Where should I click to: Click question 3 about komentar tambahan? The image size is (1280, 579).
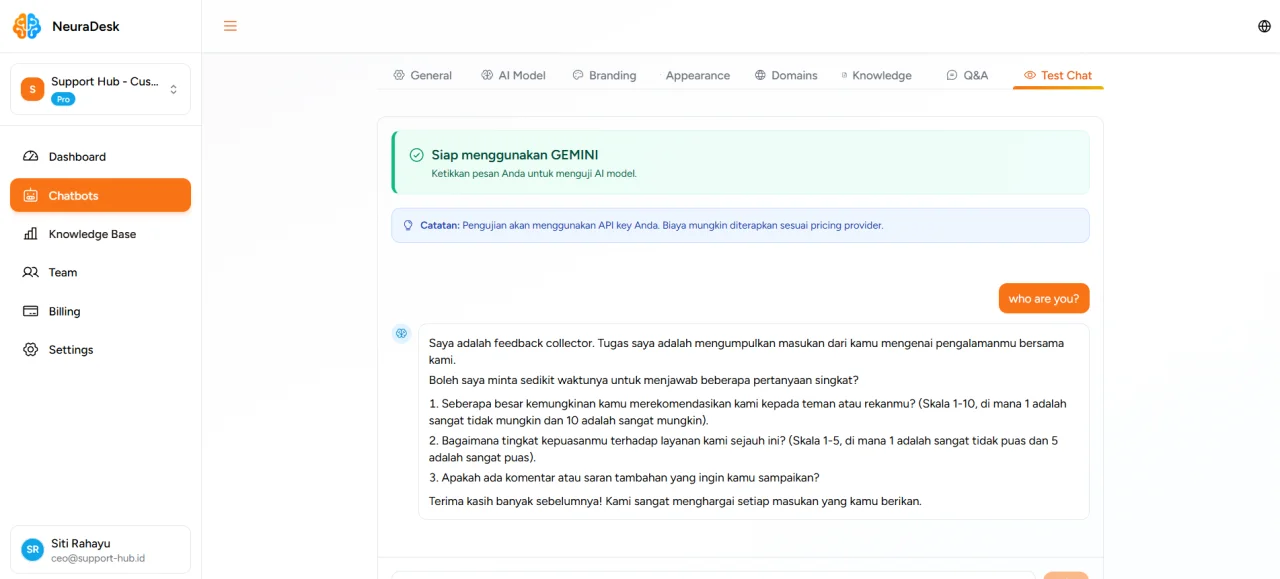click(x=624, y=477)
